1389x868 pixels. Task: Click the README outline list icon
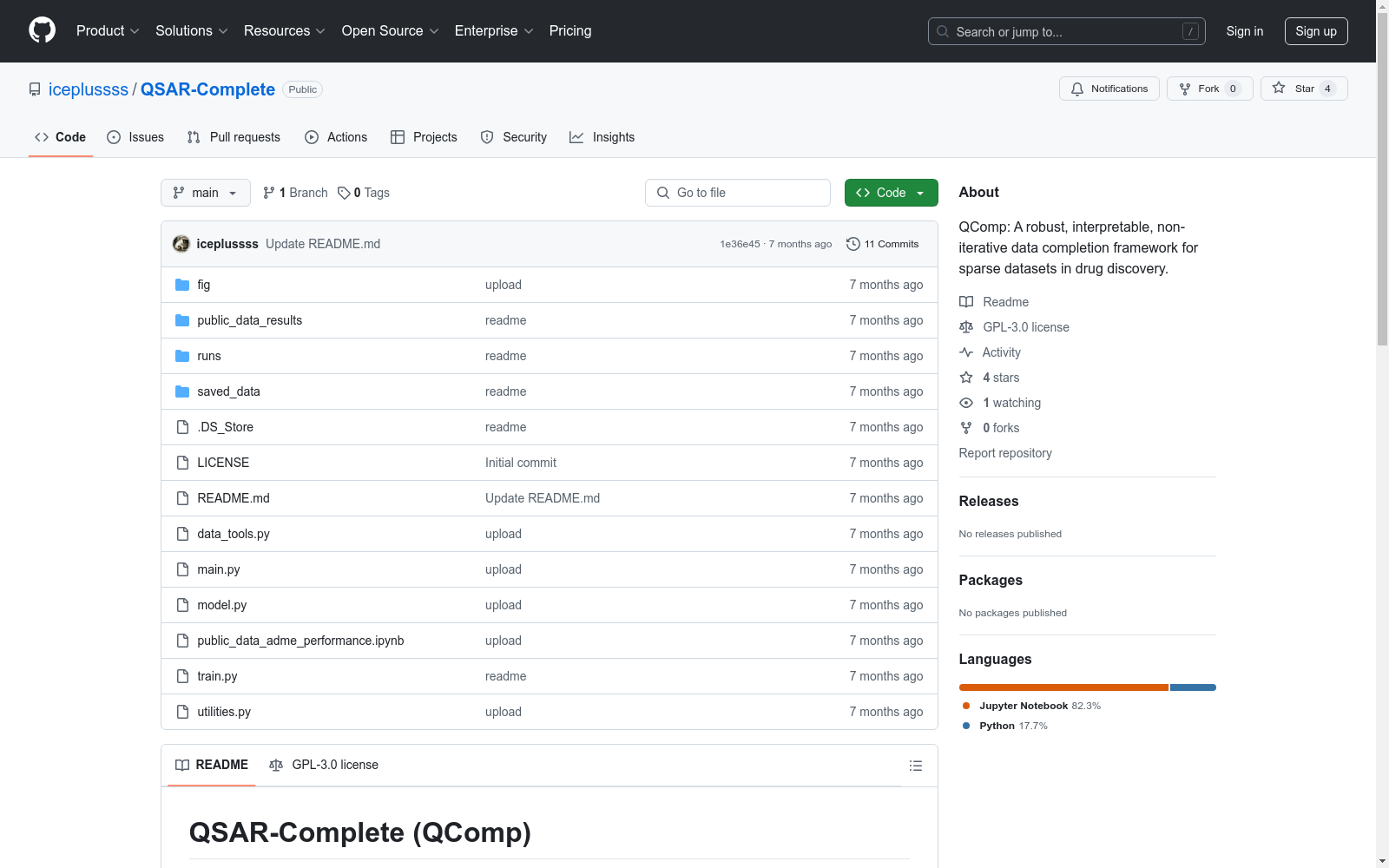click(x=915, y=766)
